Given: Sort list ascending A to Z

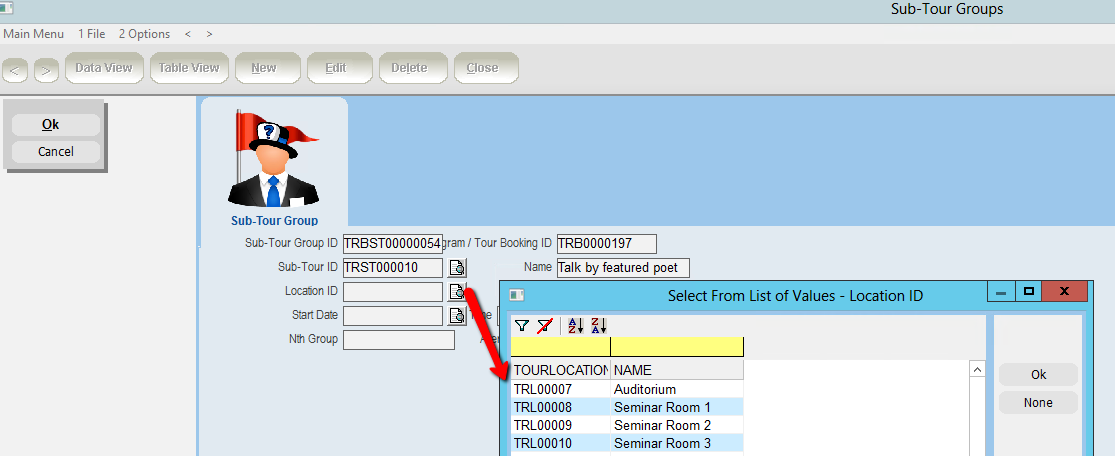Looking at the screenshot, I should [x=575, y=326].
